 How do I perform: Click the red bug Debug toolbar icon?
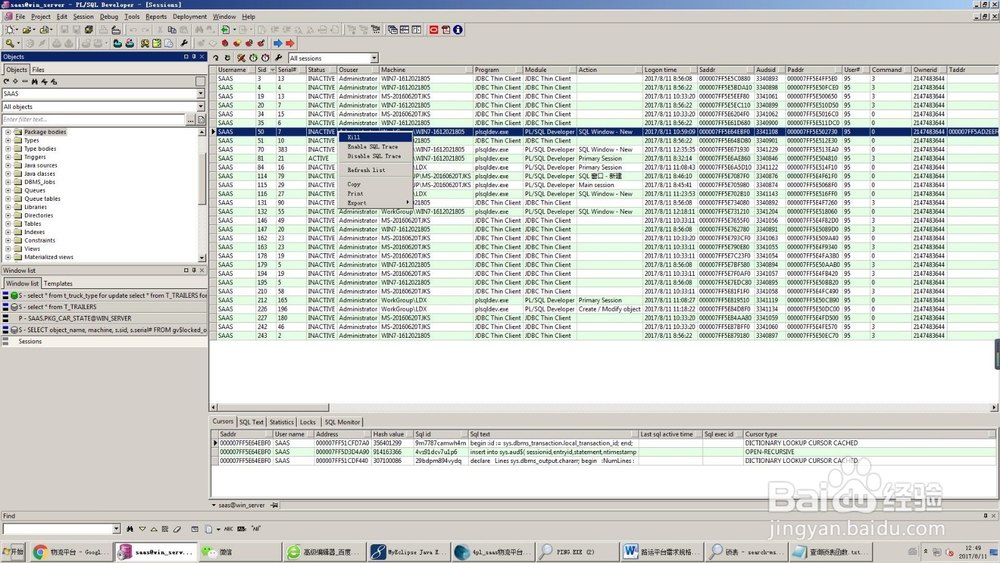(224, 43)
